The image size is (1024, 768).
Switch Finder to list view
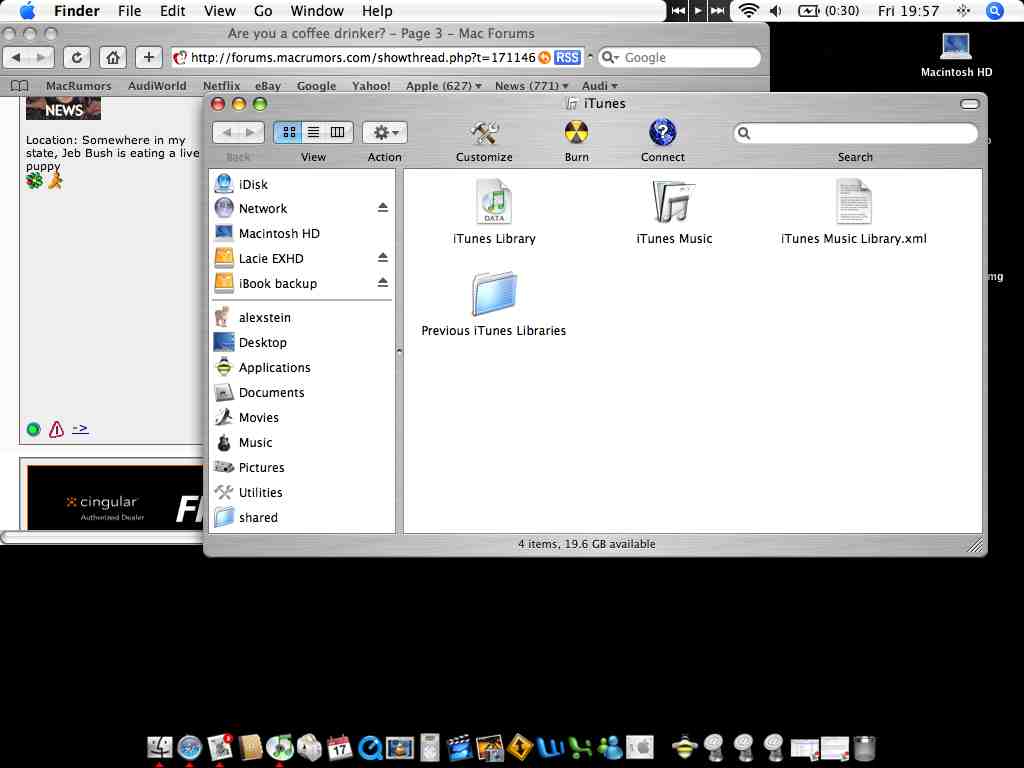tap(313, 133)
